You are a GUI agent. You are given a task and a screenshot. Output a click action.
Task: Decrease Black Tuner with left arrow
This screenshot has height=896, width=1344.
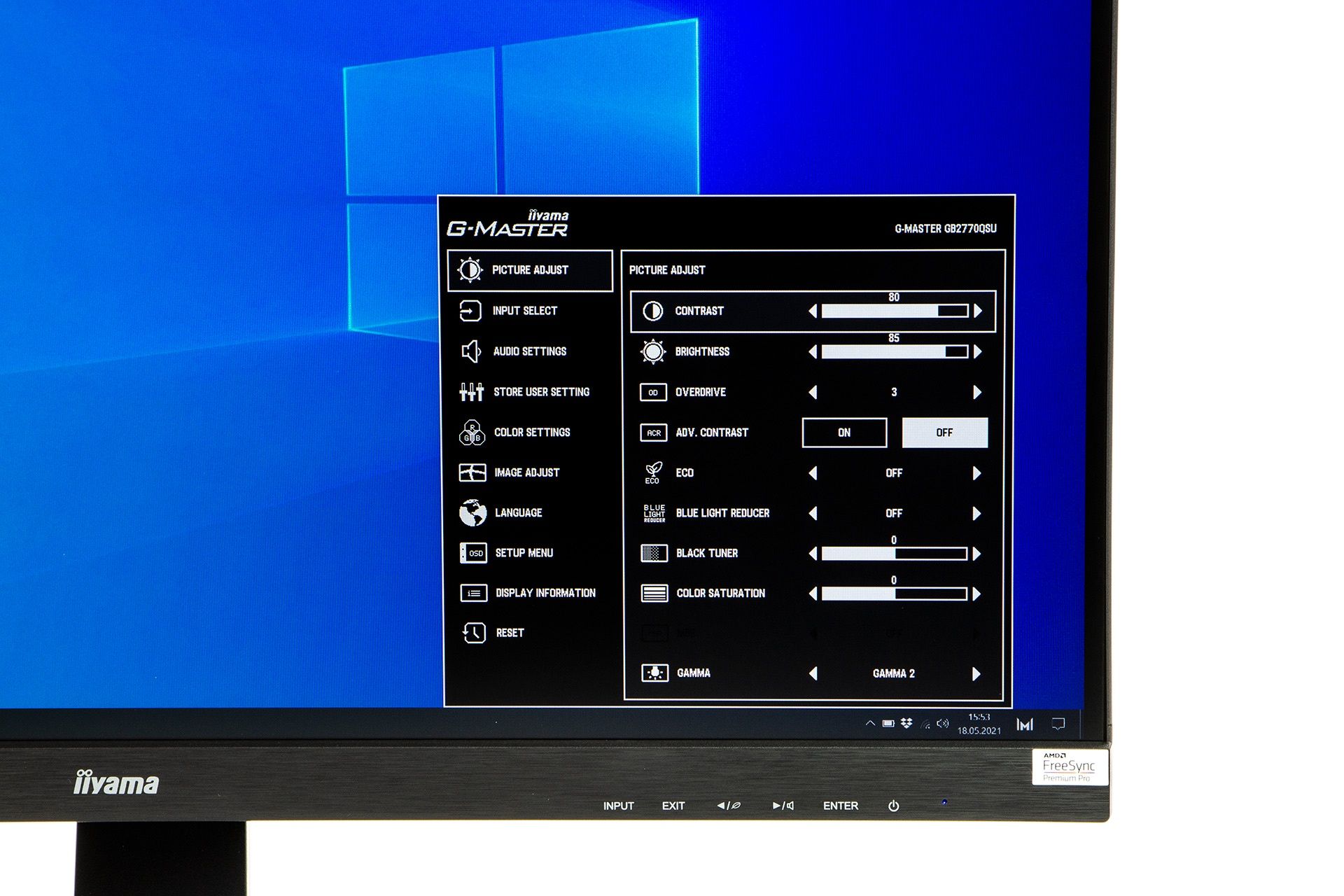point(813,554)
